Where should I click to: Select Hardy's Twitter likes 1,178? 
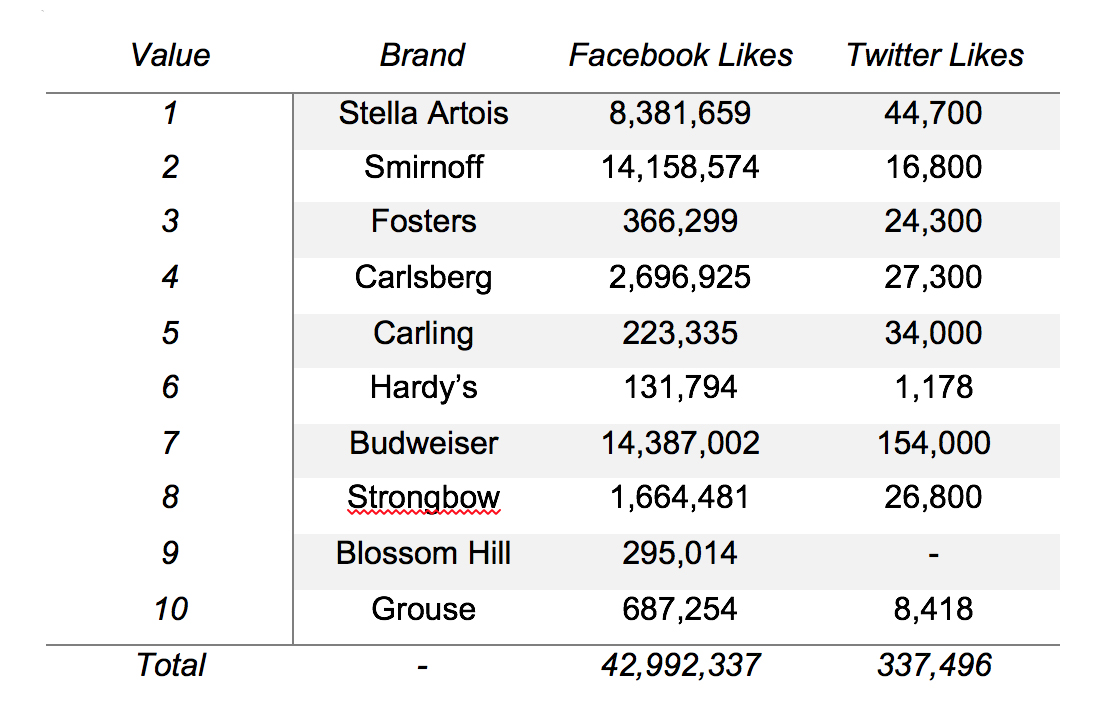[x=934, y=387]
